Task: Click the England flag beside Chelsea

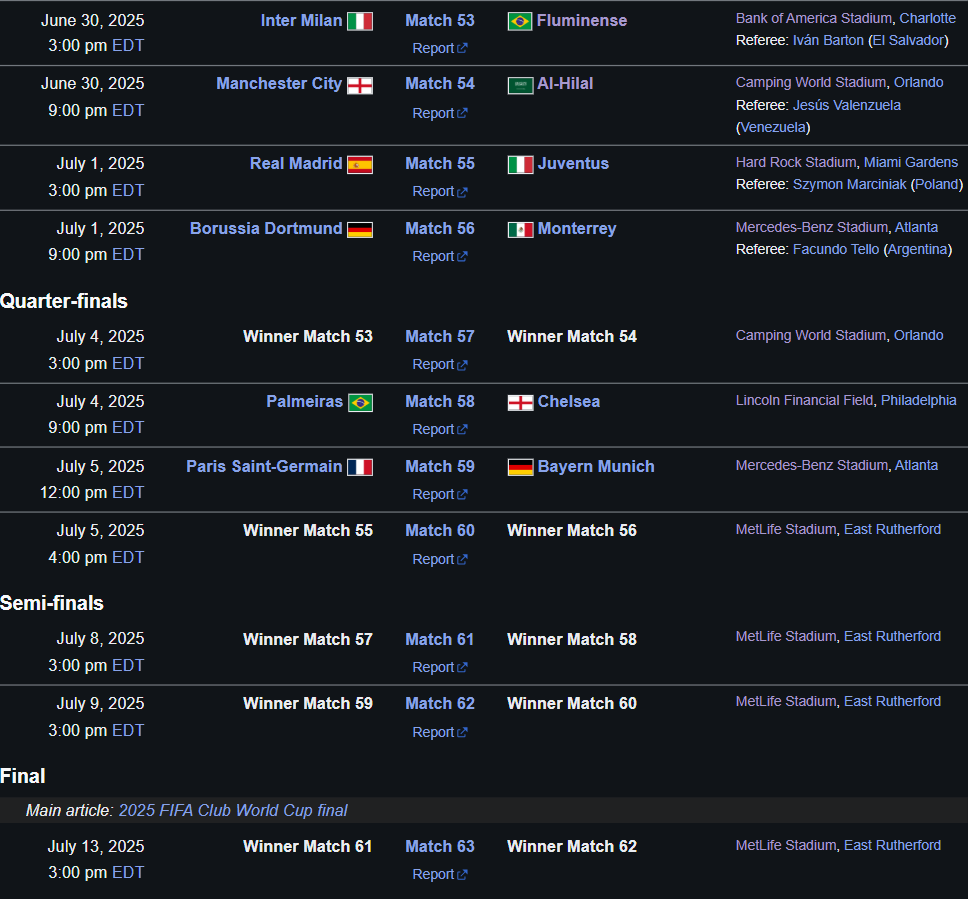Action: pyautogui.click(x=520, y=403)
